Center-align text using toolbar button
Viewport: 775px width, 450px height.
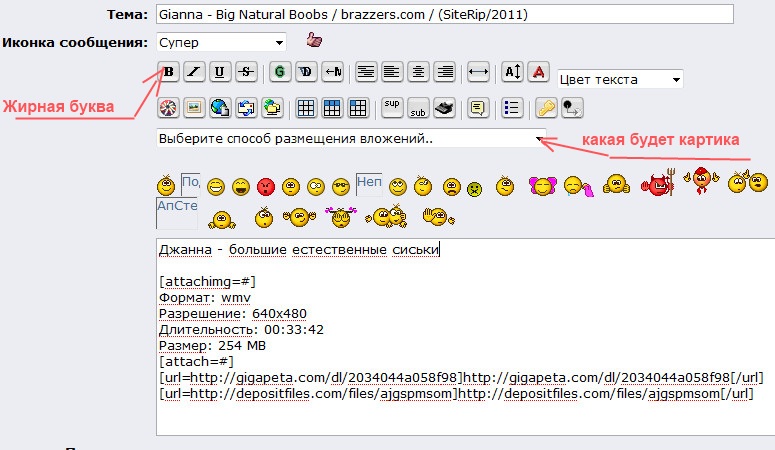(x=419, y=72)
